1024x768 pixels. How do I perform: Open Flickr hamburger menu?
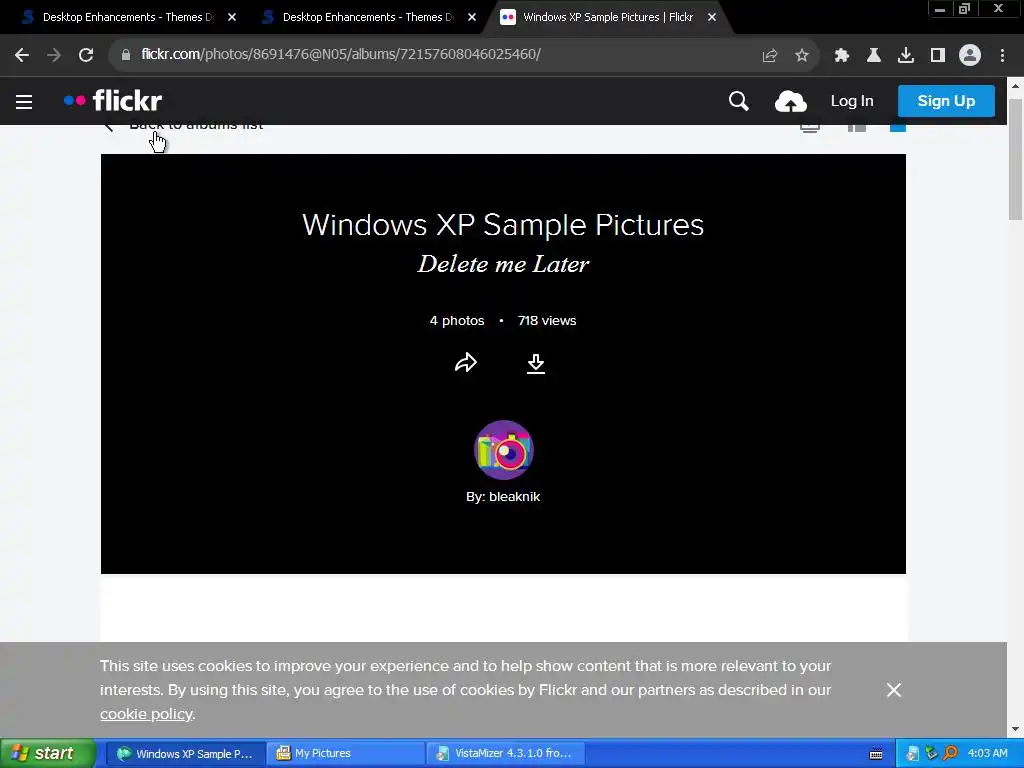(x=24, y=102)
